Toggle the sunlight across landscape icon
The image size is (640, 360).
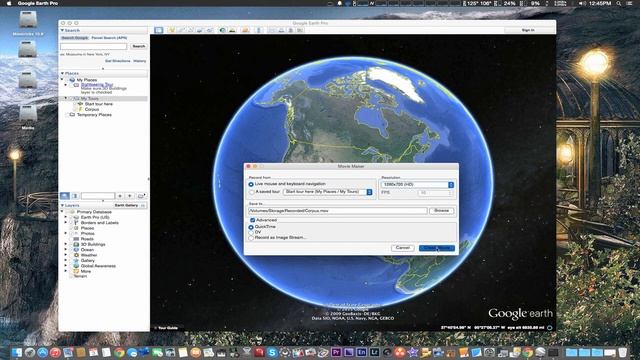232,30
